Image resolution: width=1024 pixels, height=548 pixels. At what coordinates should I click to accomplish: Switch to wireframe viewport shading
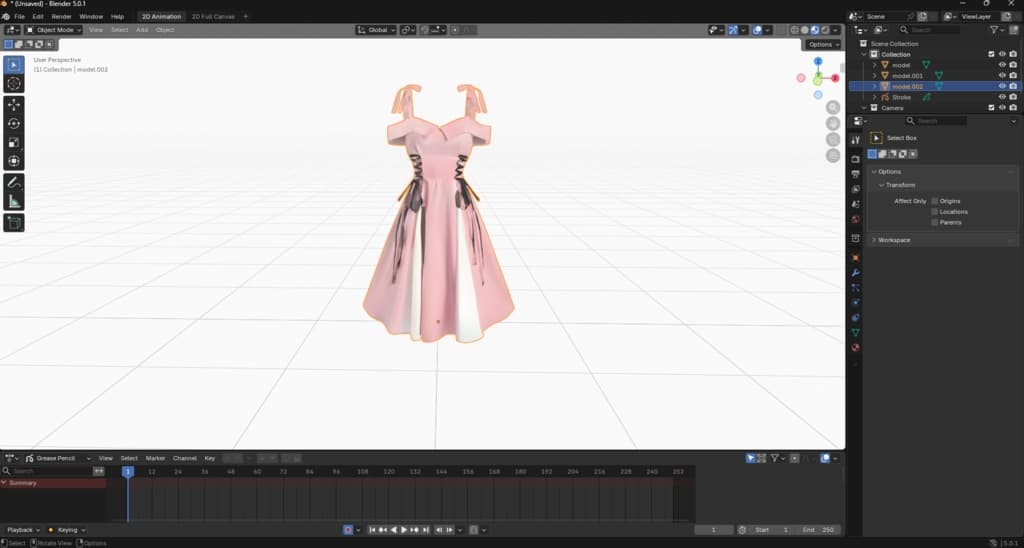[x=795, y=30]
